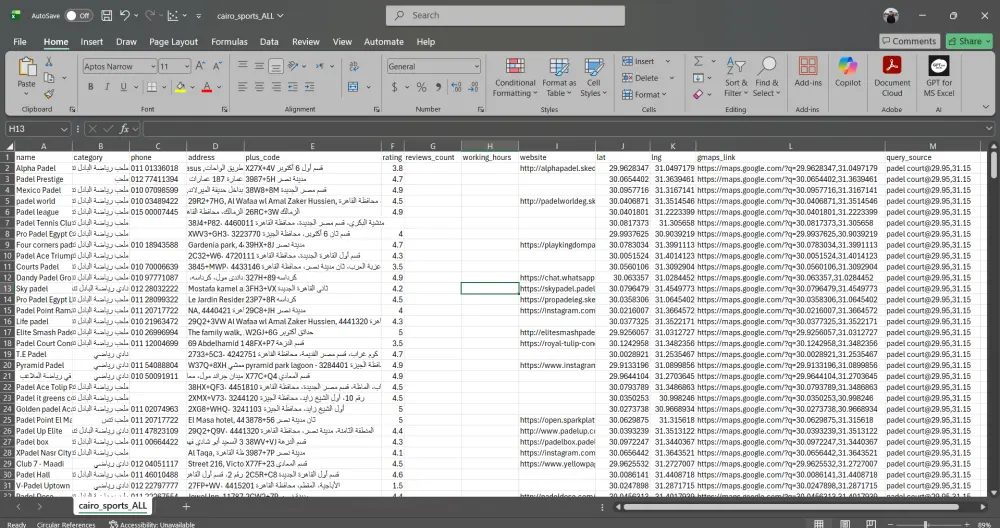This screenshot has width=1000, height=528.
Task: Open GPT for MS Excel add-in
Action: [939, 77]
